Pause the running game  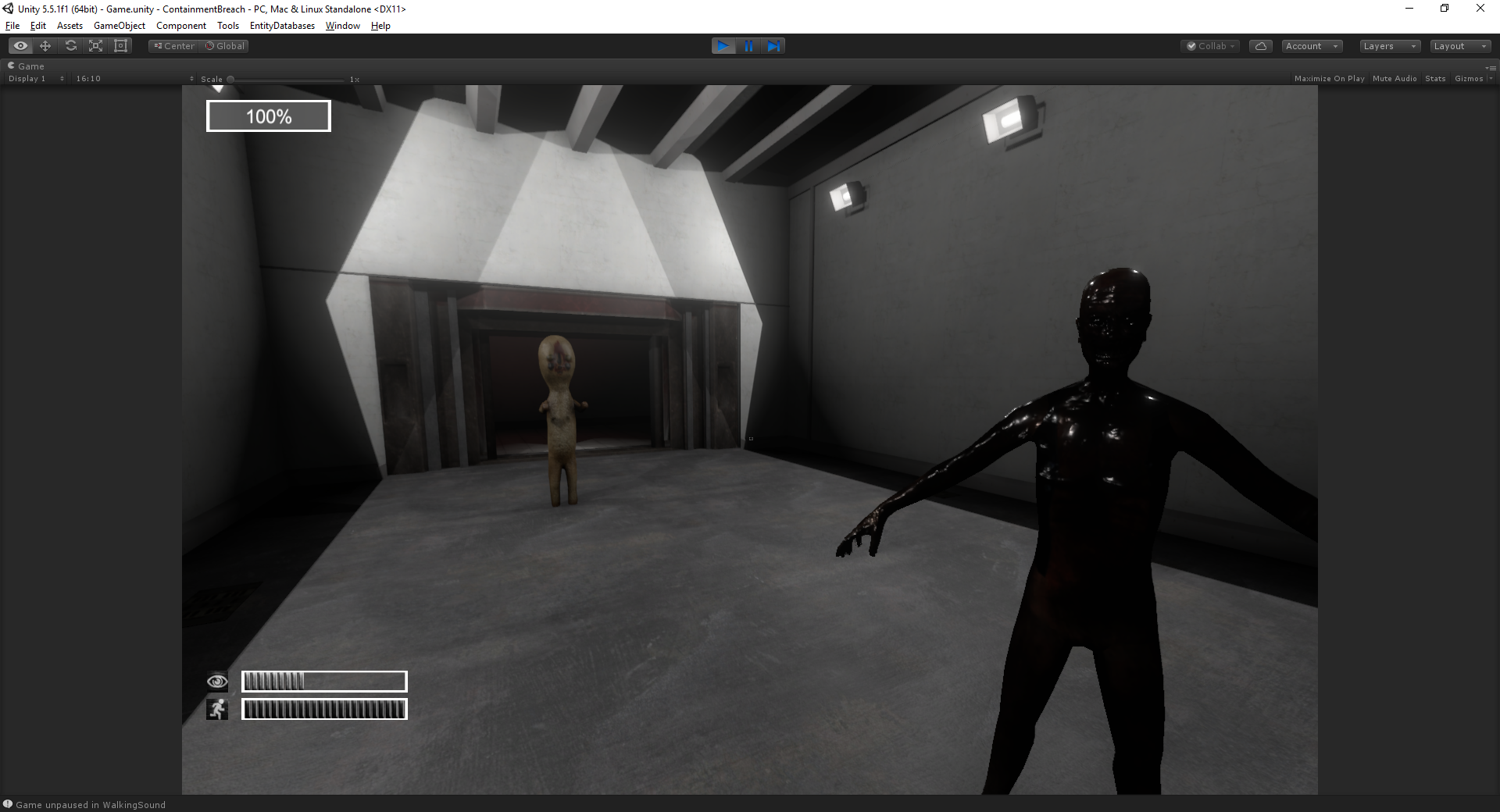(748, 46)
